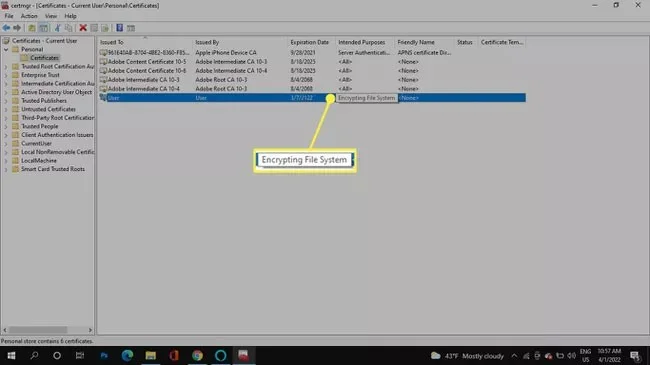Open the Action menu
This screenshot has height=365, width=650.
click(29, 16)
